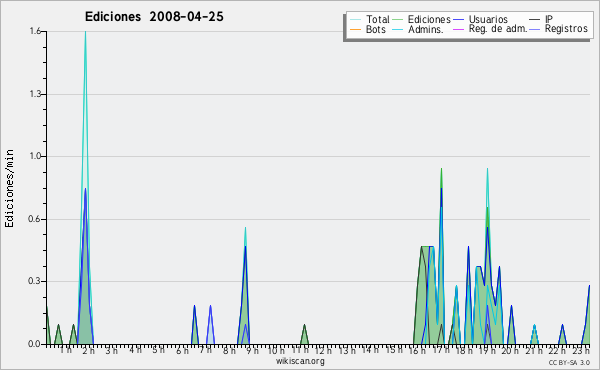The height and width of the screenshot is (370, 600).
Task: Click the 0.3 y-axis value label
Action: coord(34,281)
